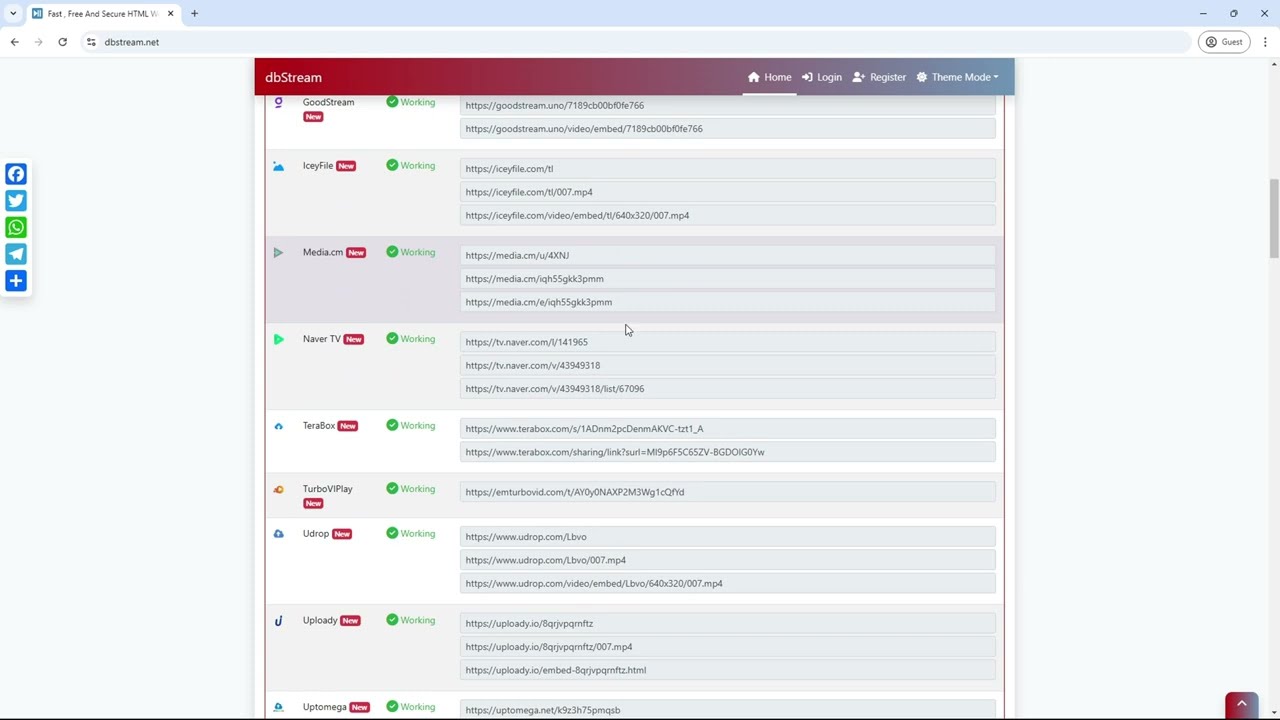Click the Naver TV green play icon
Screen dimensions: 1280x720
click(x=278, y=339)
